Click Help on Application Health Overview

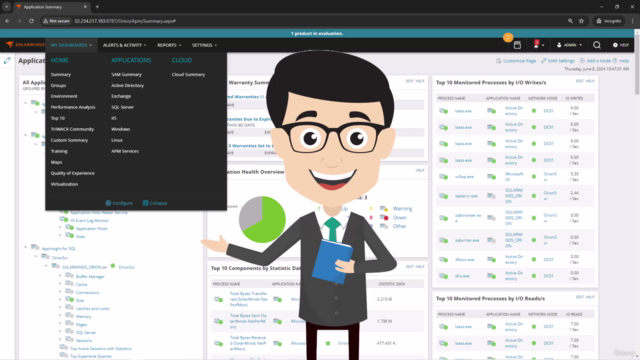click(x=420, y=171)
